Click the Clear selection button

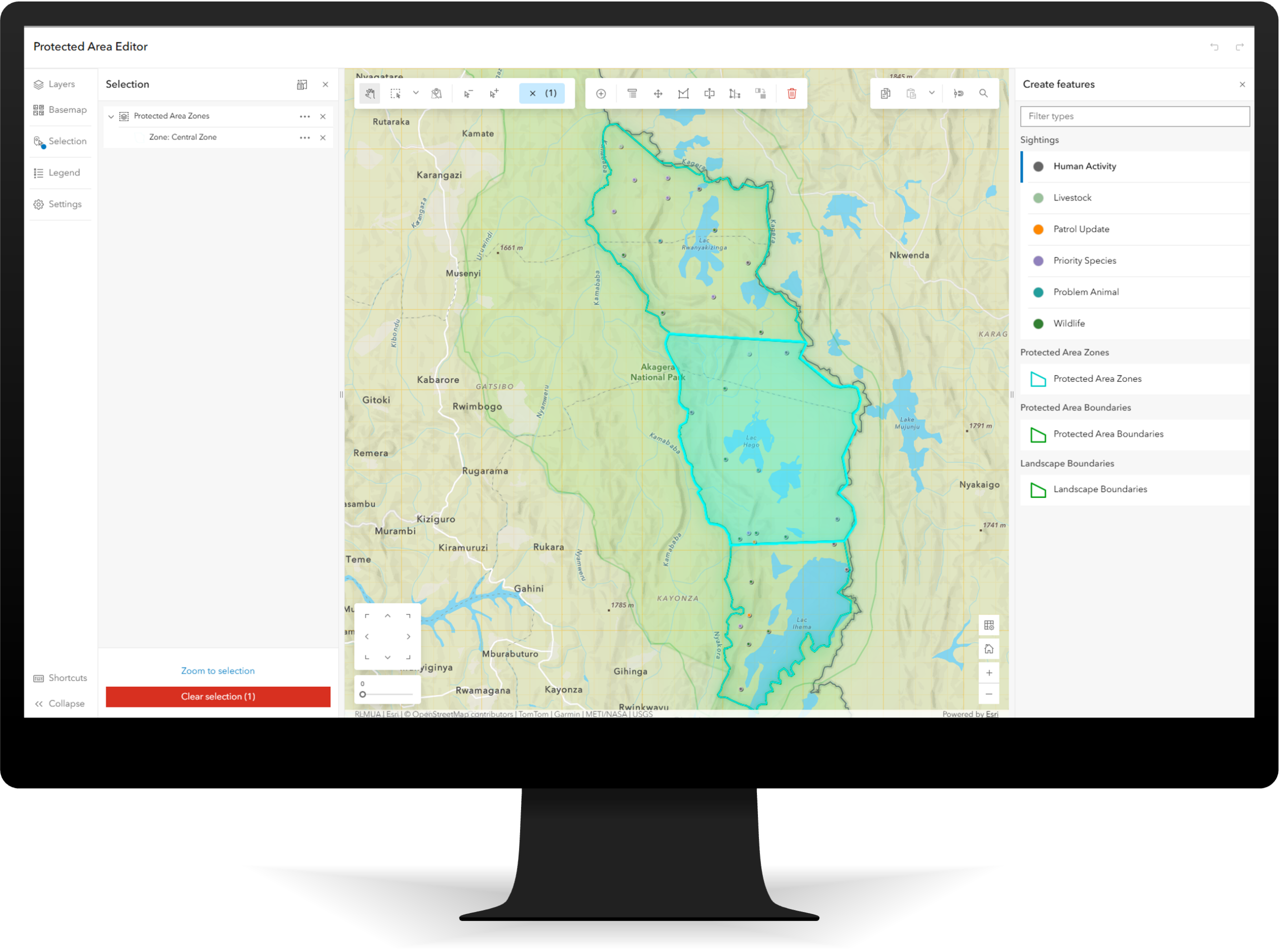[x=217, y=696]
